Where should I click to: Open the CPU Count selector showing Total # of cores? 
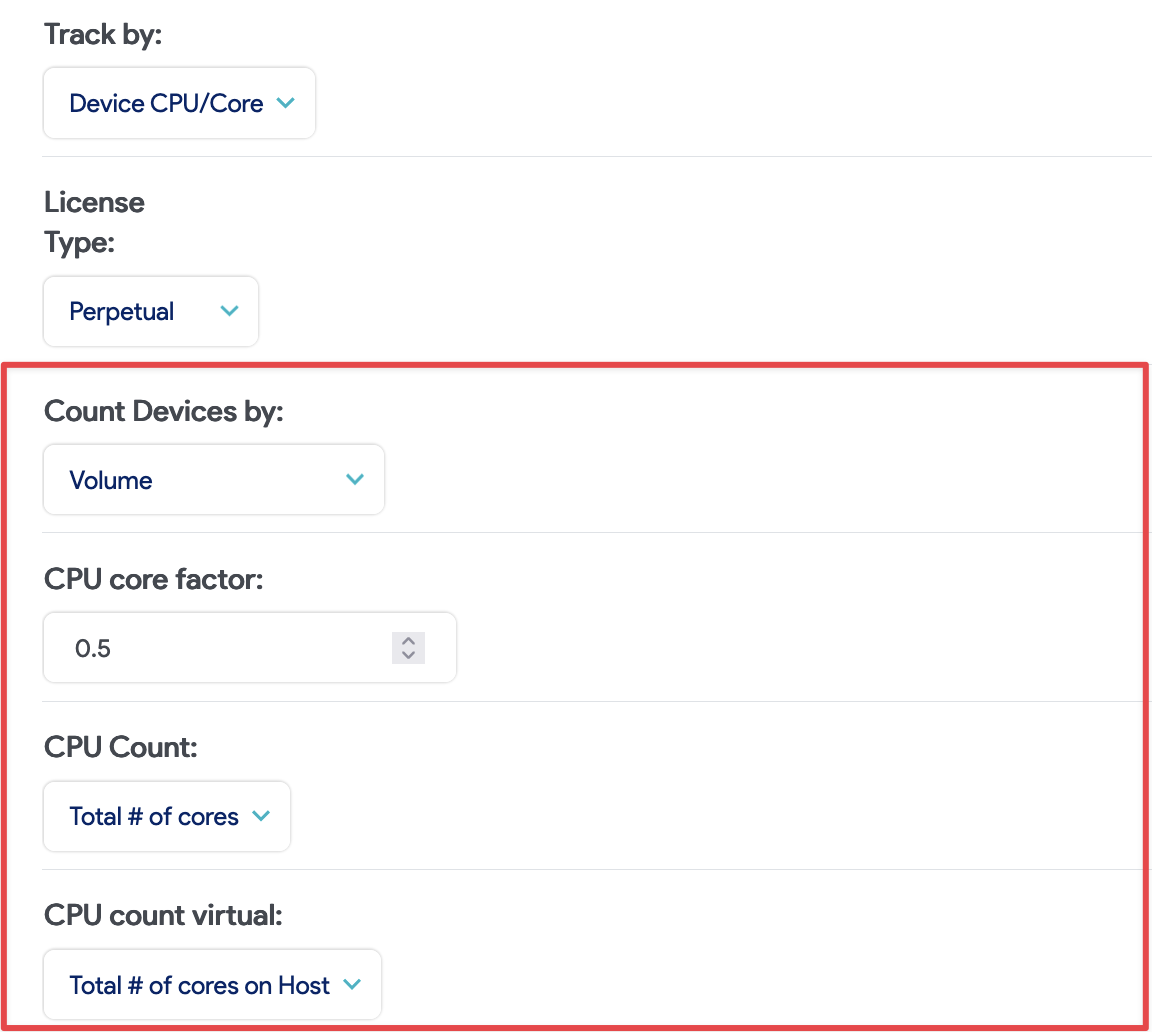tap(166, 816)
